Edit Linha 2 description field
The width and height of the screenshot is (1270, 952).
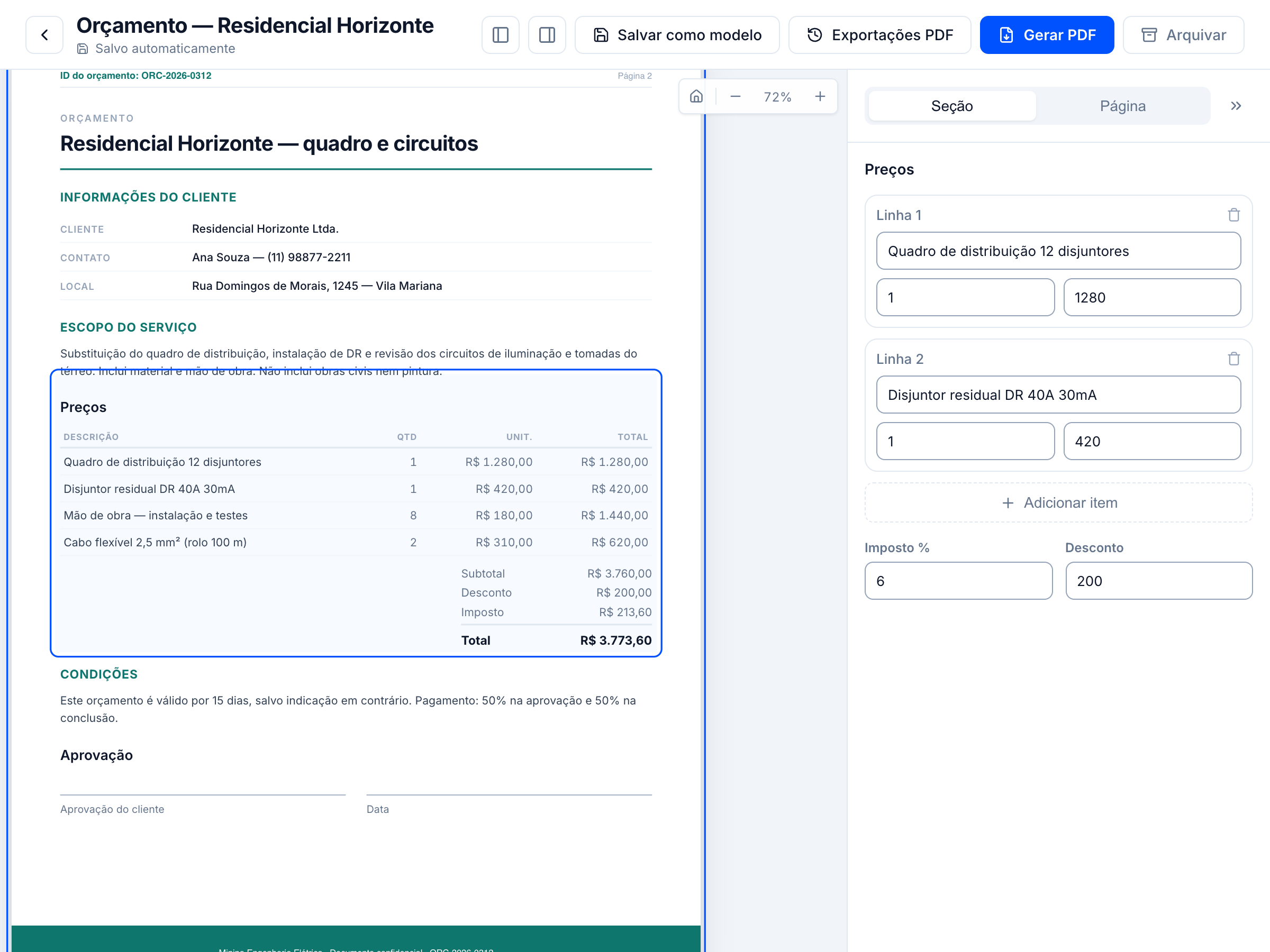[1058, 396]
